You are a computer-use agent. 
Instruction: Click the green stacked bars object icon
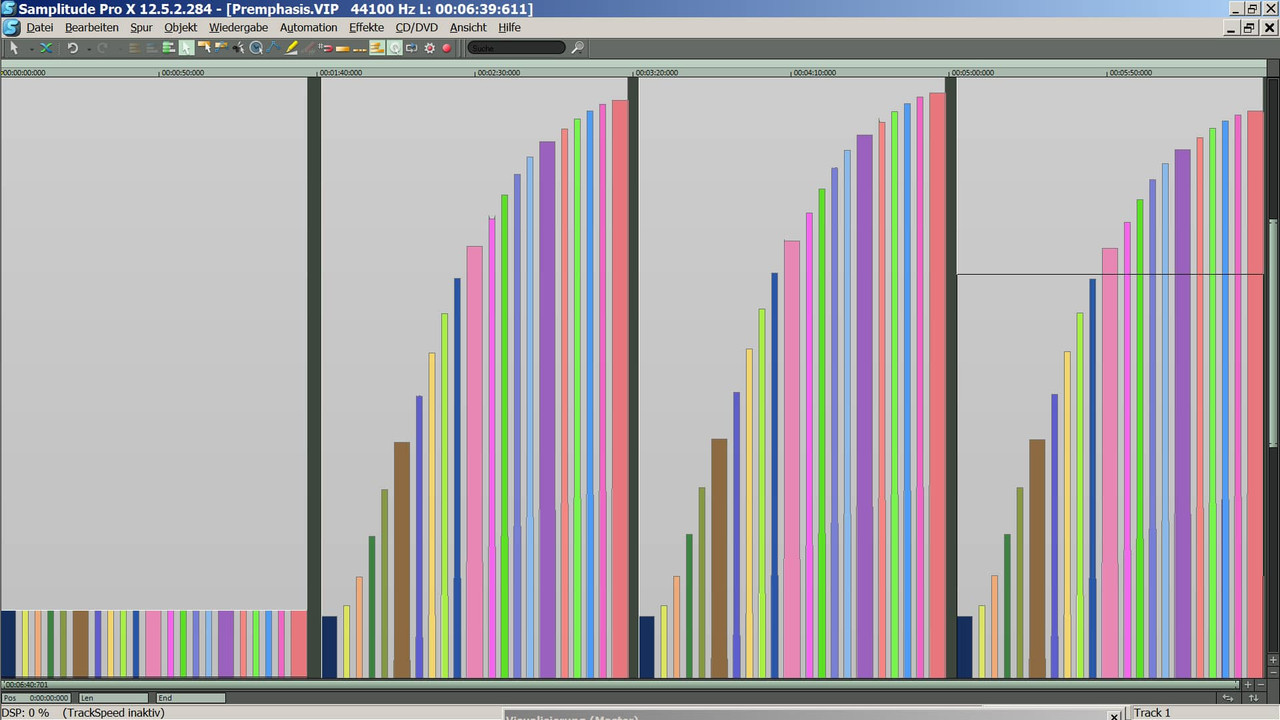(169, 47)
